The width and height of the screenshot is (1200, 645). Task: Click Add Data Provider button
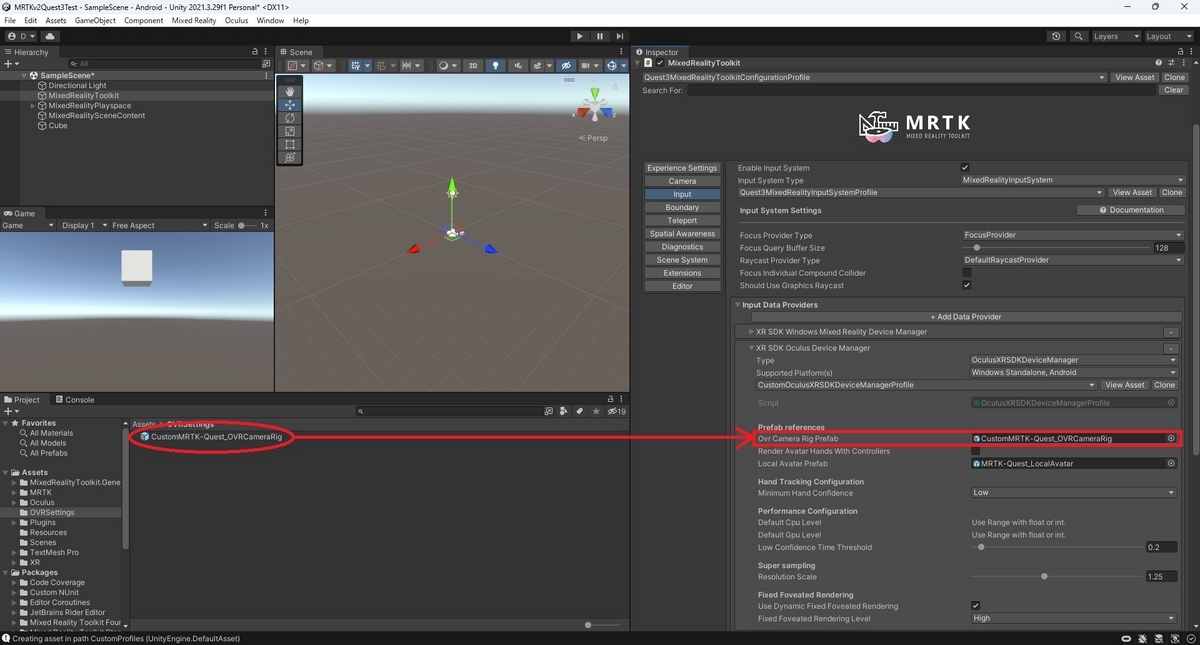[x=965, y=317]
